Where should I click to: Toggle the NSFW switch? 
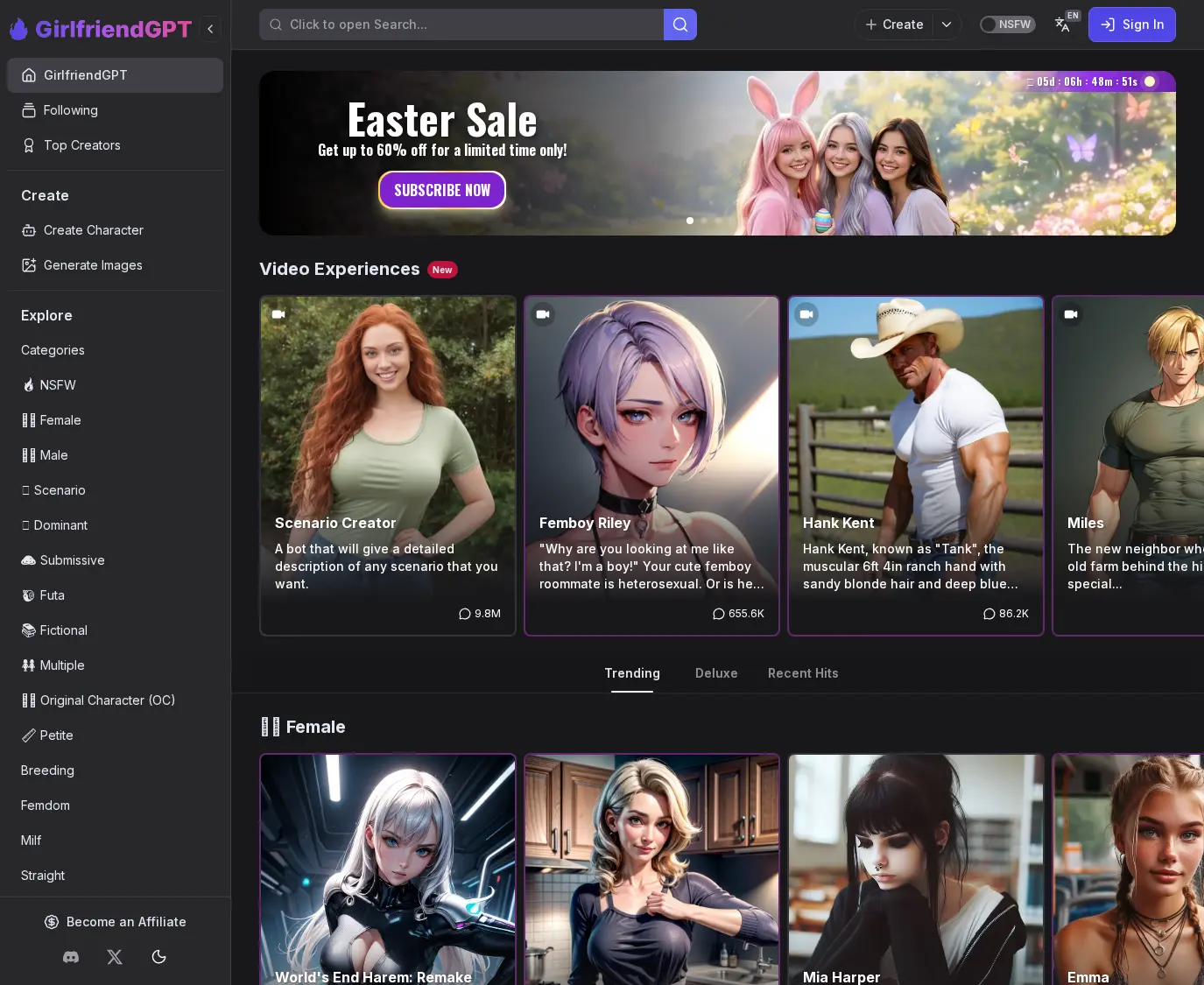click(1007, 25)
